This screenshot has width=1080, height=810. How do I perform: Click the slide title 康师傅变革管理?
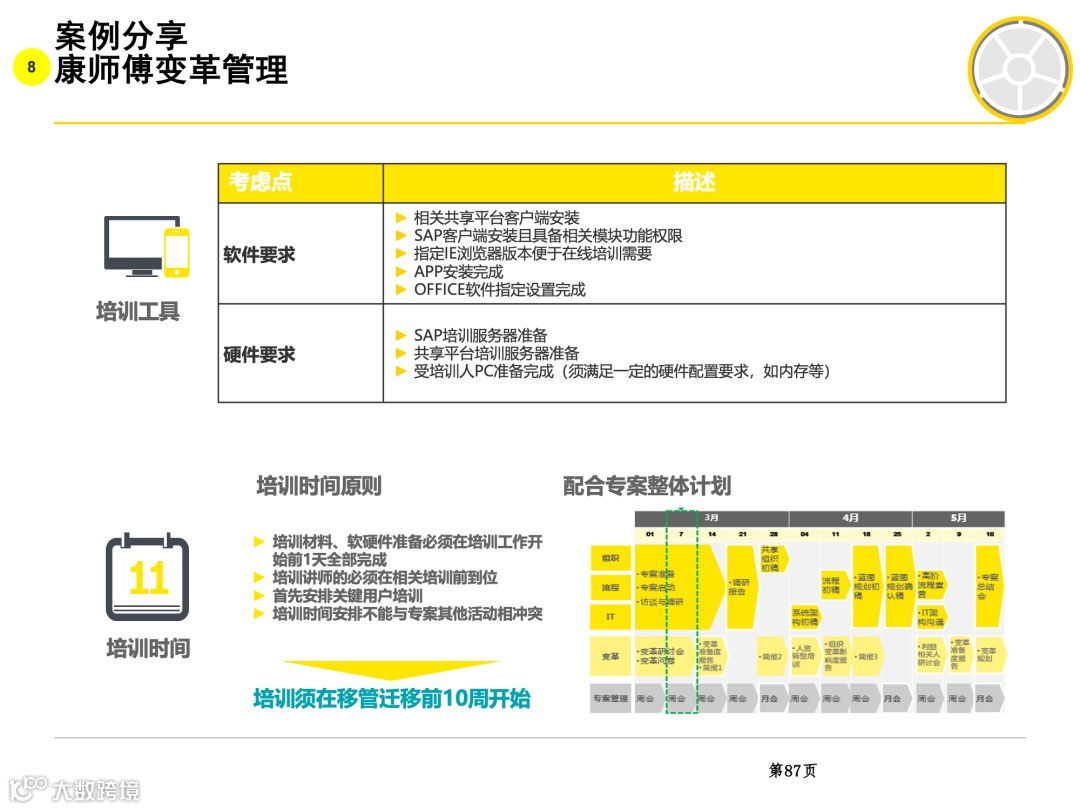(171, 70)
